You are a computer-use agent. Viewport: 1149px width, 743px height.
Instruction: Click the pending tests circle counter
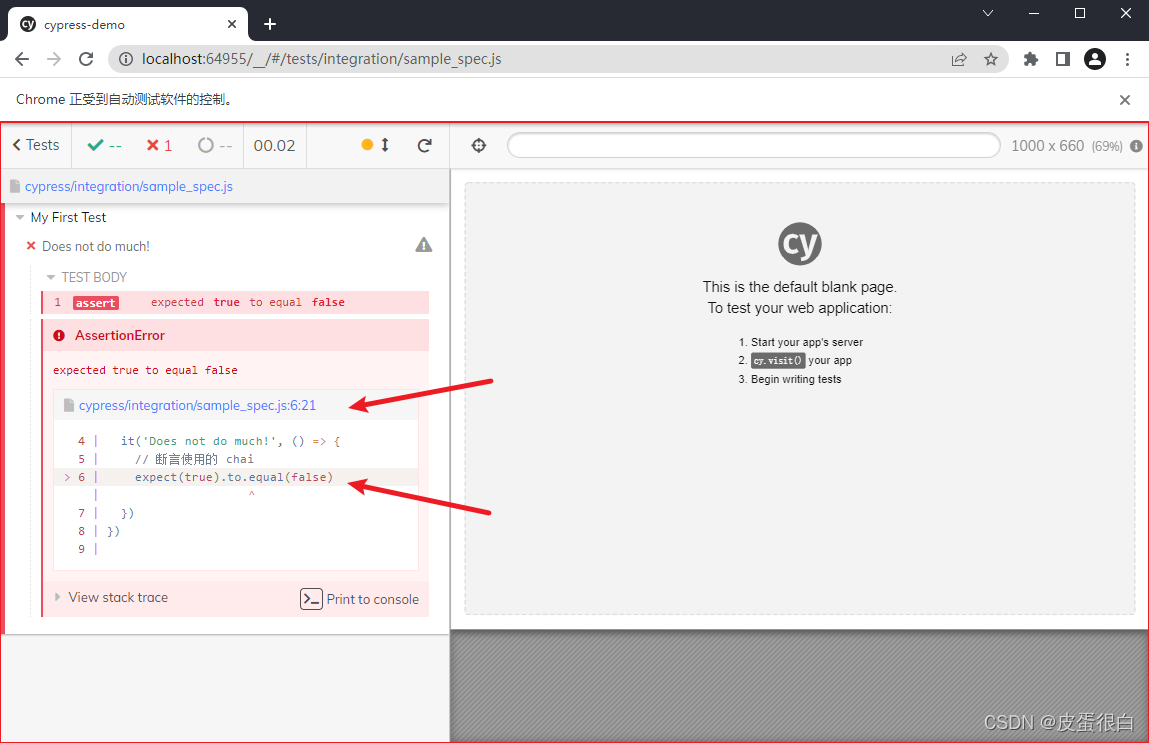(215, 145)
